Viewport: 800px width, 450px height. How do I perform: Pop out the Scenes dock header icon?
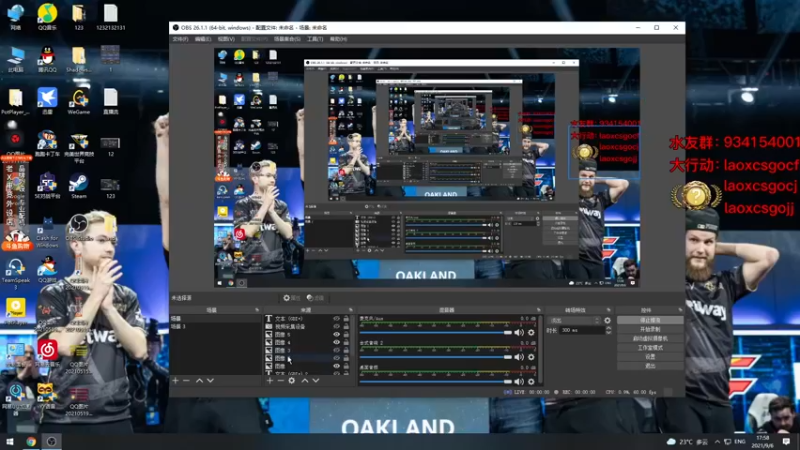257,310
